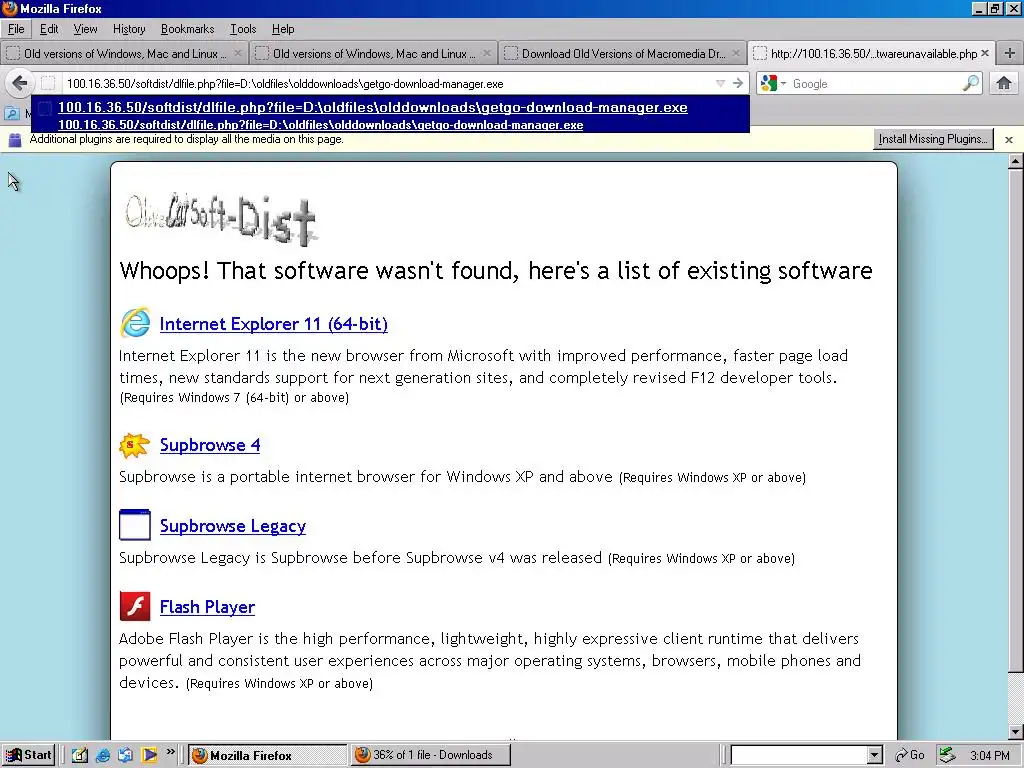Expand the quick launch overflow chevron
Screen dimensions: 1024x768
(x=170, y=752)
